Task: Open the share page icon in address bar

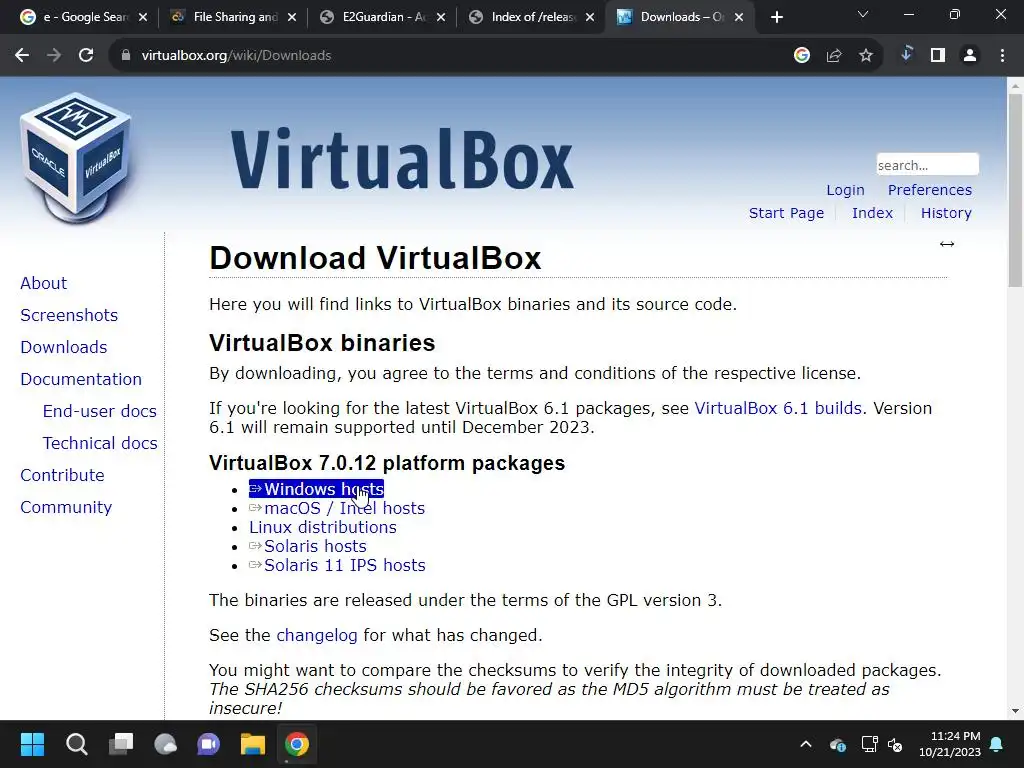Action: click(834, 56)
